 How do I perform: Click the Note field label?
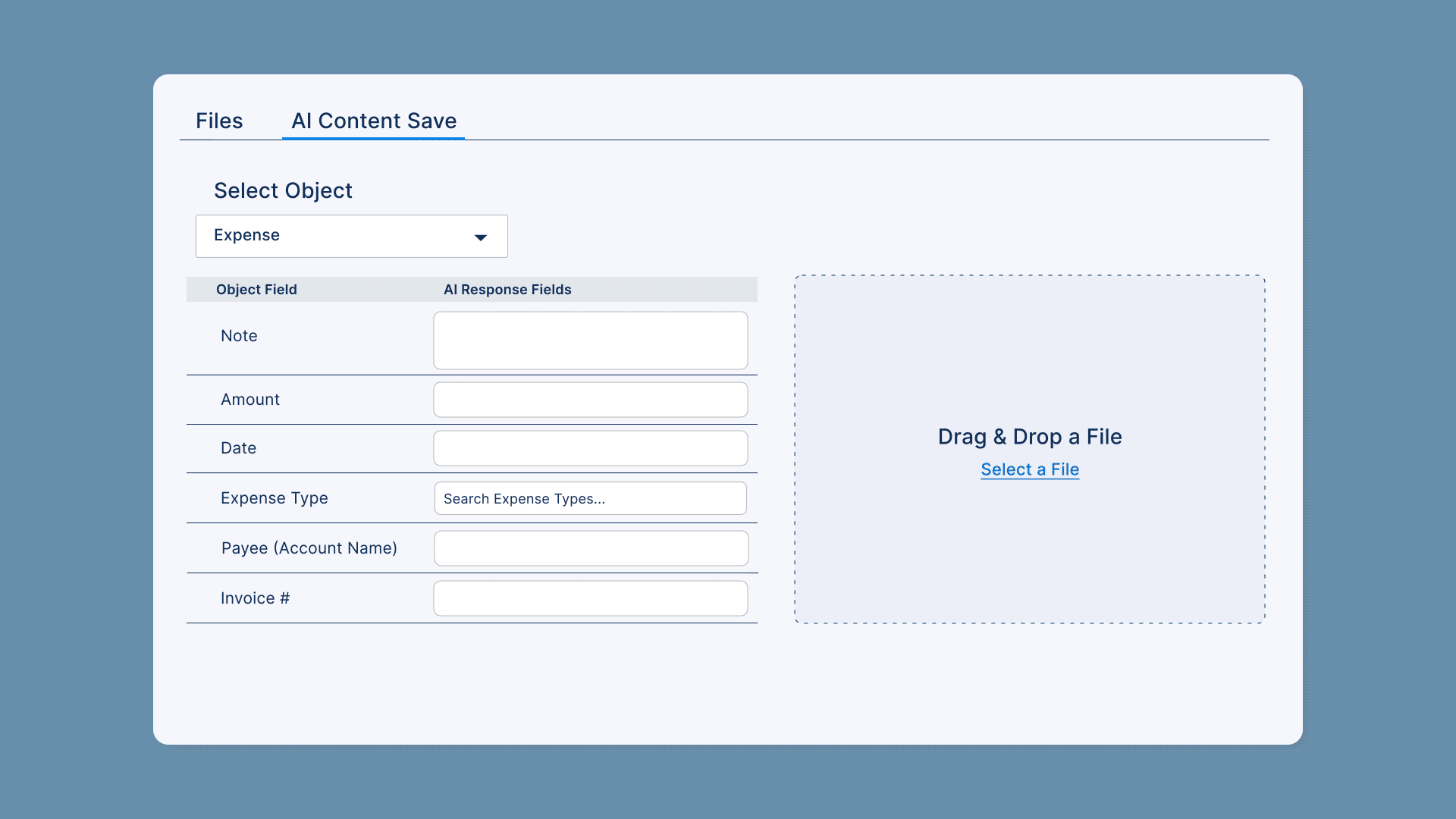(x=239, y=336)
